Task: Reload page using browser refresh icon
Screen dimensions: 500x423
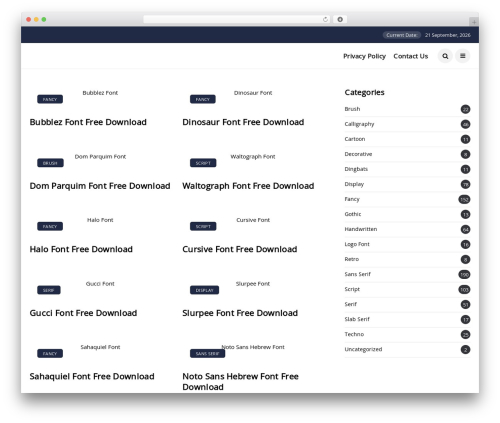Action: pyautogui.click(x=325, y=19)
